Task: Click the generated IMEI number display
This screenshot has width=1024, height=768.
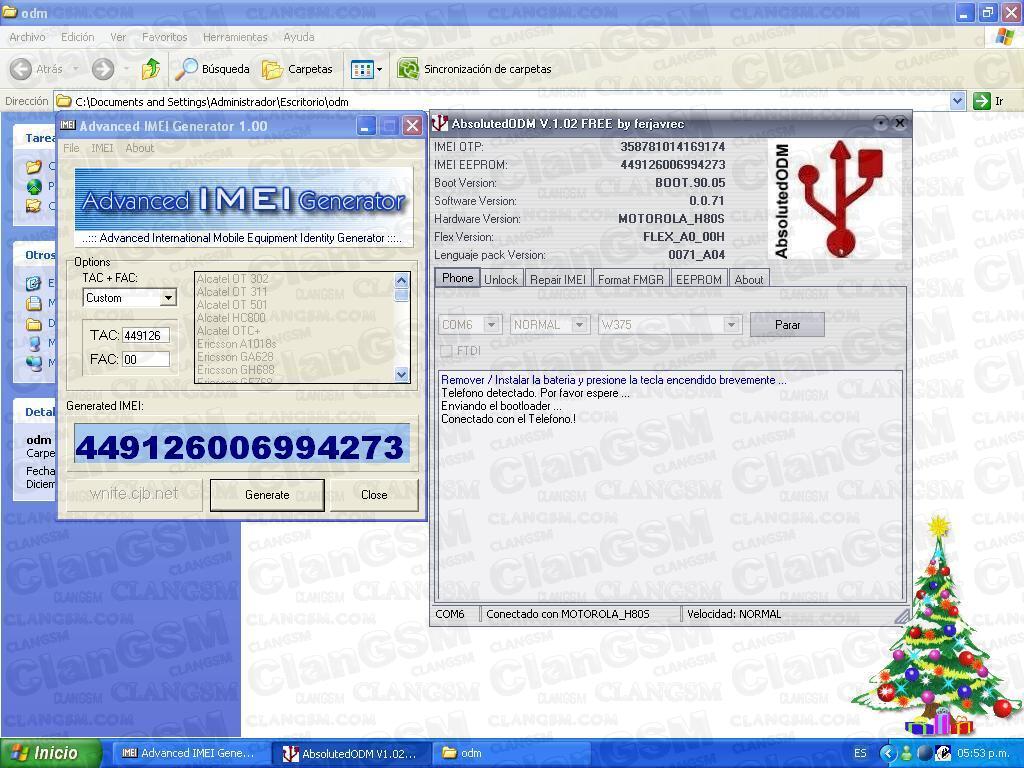Action: coord(242,443)
